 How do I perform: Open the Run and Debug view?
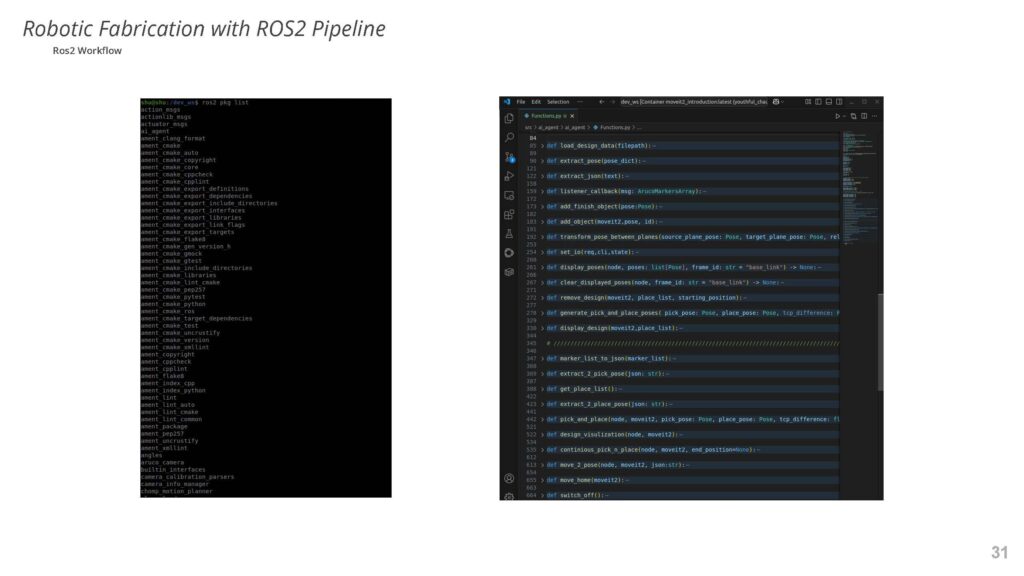(509, 176)
